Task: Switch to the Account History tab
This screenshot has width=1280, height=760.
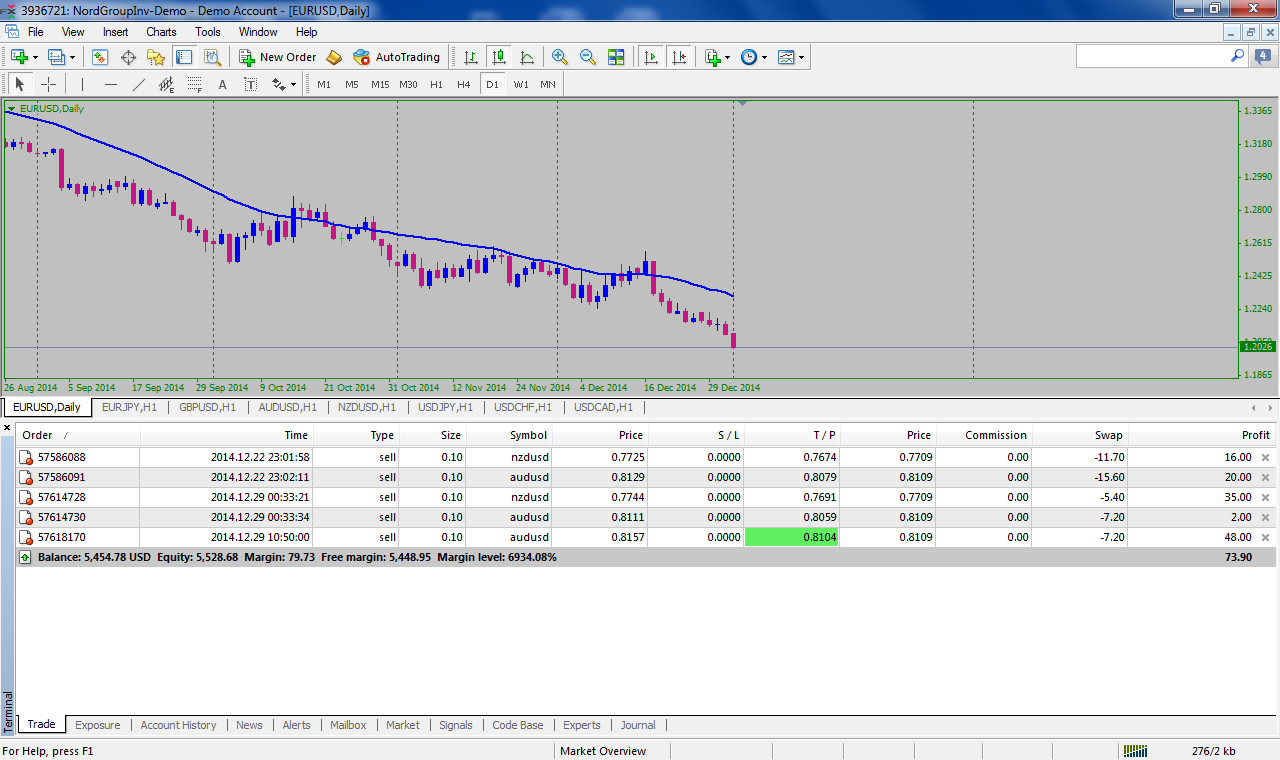Action: click(178, 725)
